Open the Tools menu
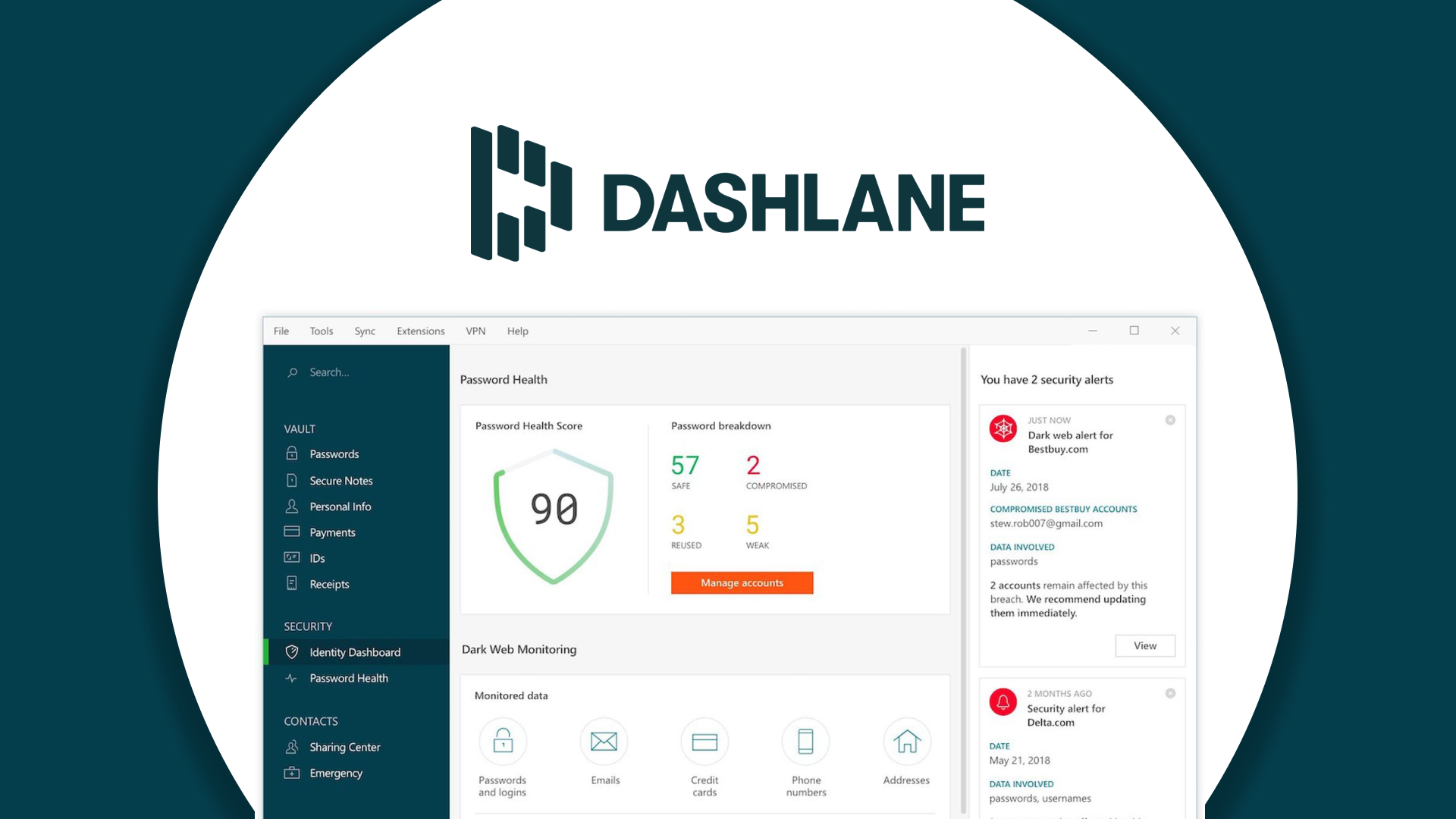This screenshot has width=1456, height=819. coord(320,330)
